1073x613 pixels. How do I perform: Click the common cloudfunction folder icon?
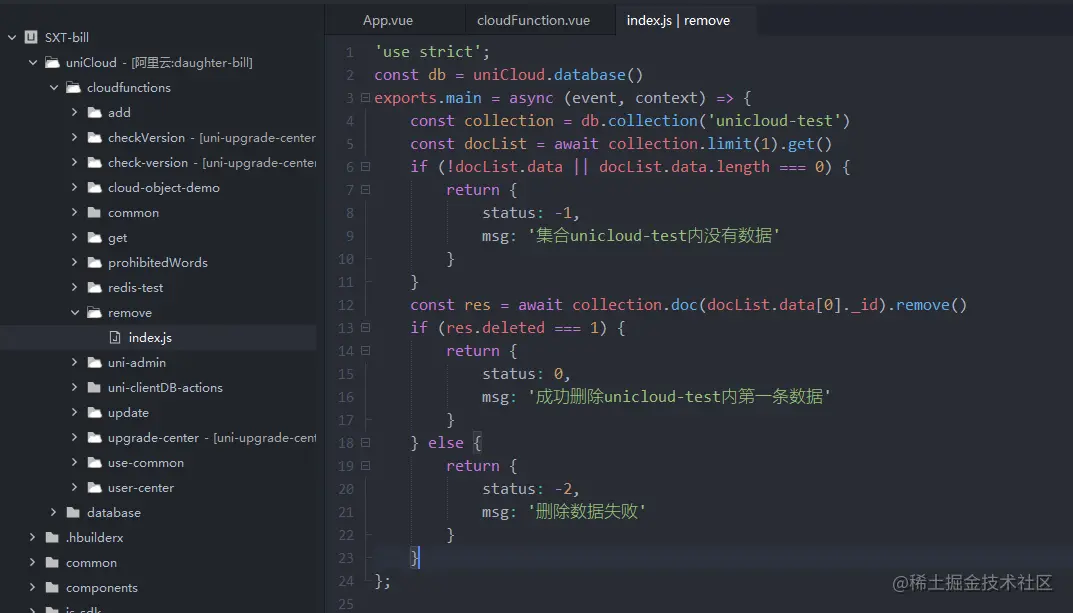(94, 213)
